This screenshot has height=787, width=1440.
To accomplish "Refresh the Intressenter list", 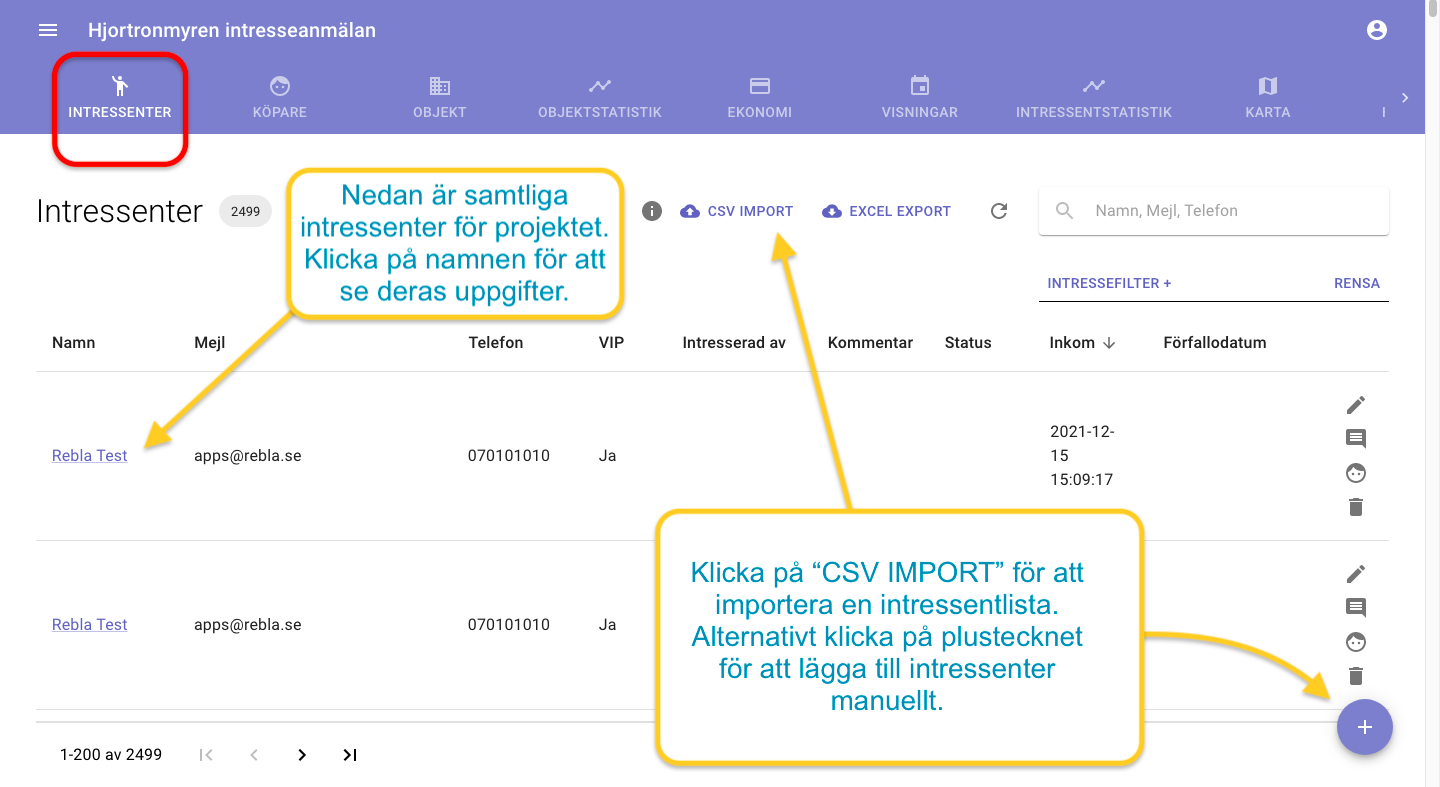I will click(x=999, y=211).
